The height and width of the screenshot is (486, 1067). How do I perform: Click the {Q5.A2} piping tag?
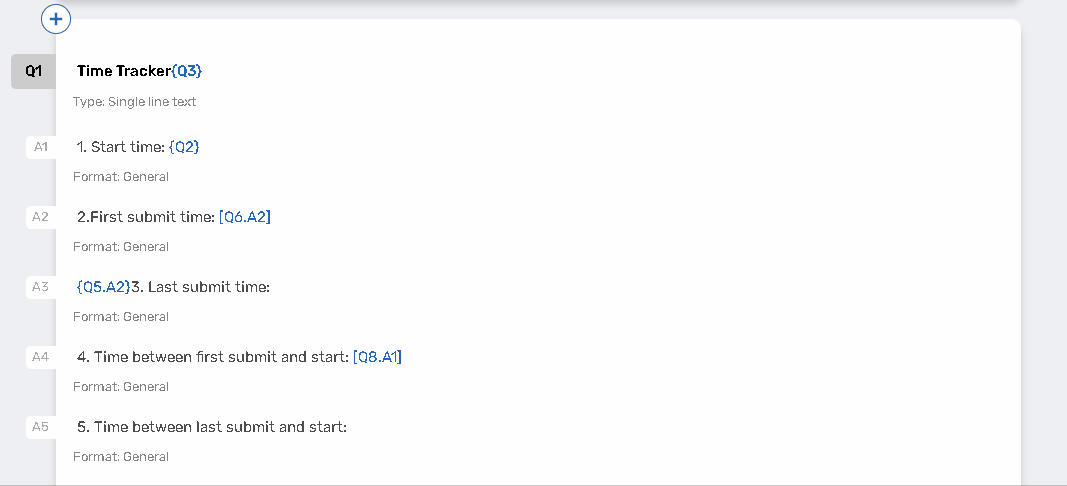[103, 287]
